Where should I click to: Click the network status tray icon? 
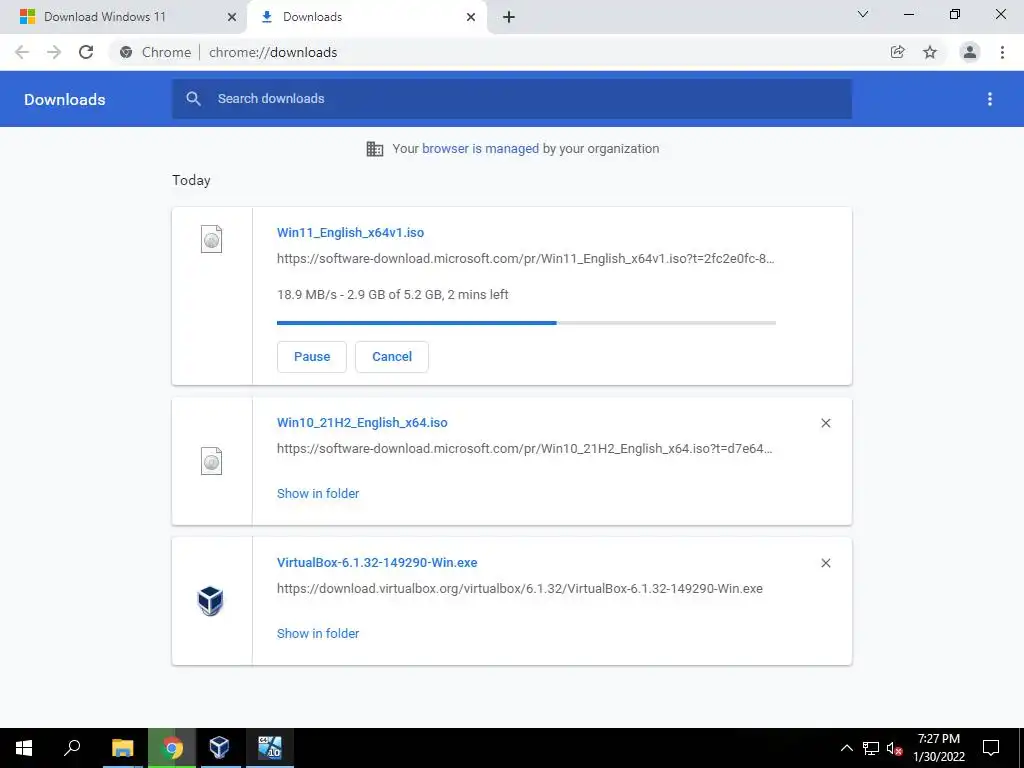(871, 748)
